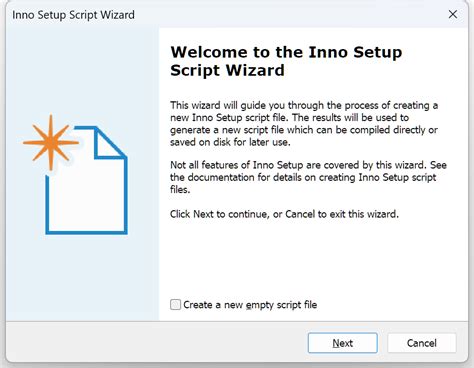Click the word "documentation" in the second paragraph
The width and height of the screenshot is (474, 368).
pyautogui.click(x=221, y=177)
